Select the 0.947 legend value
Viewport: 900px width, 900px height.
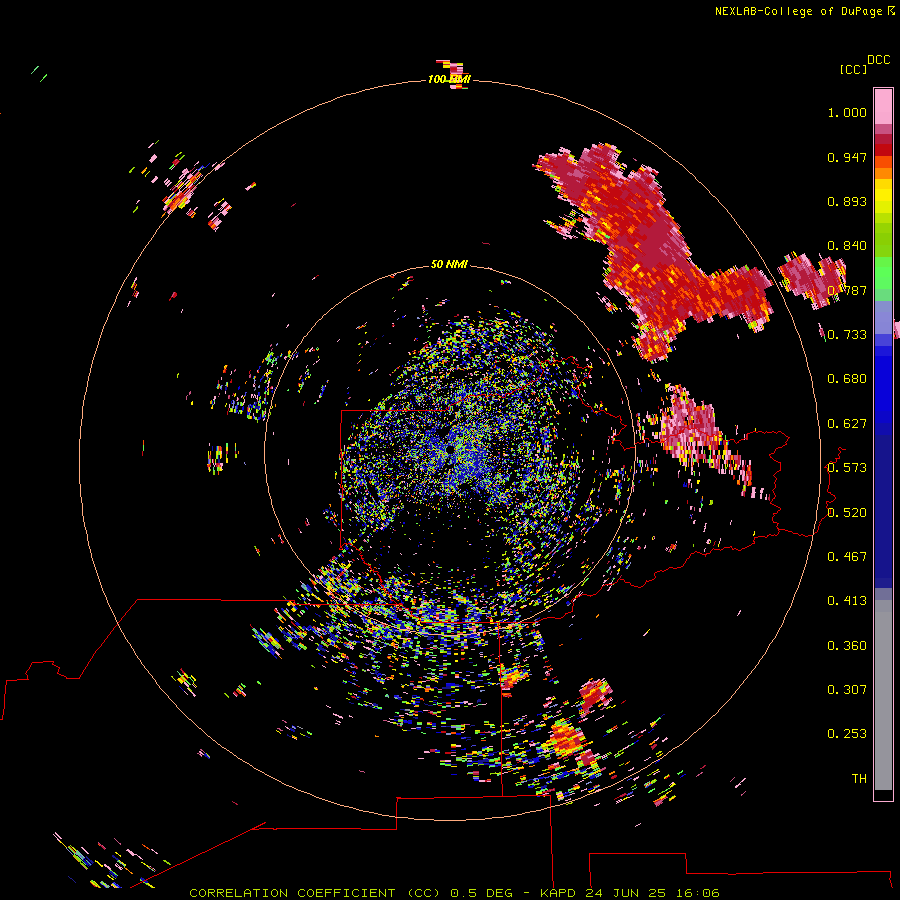[x=847, y=157]
